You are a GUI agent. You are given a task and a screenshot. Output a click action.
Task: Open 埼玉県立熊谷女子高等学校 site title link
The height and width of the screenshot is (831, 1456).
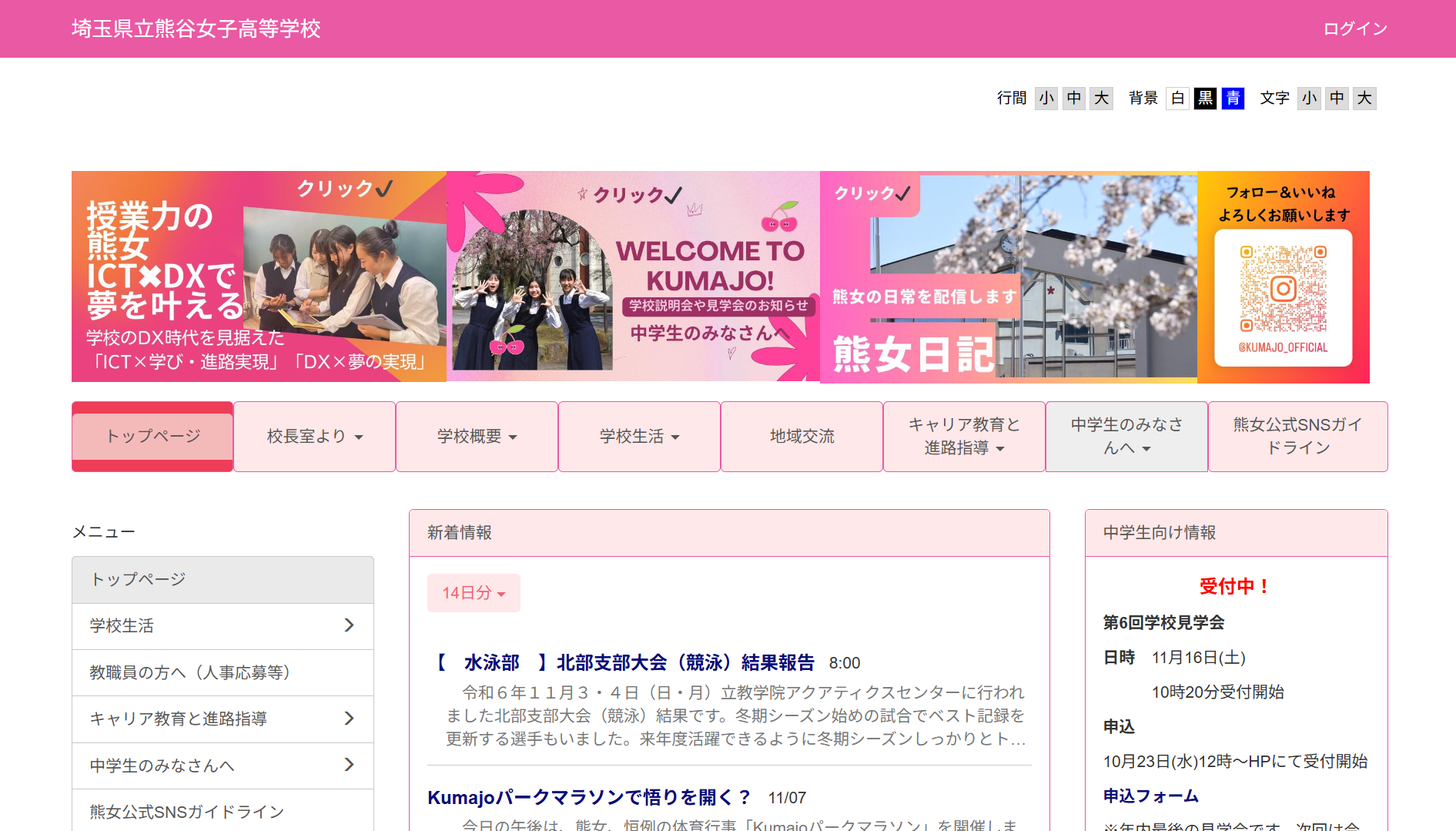point(196,29)
